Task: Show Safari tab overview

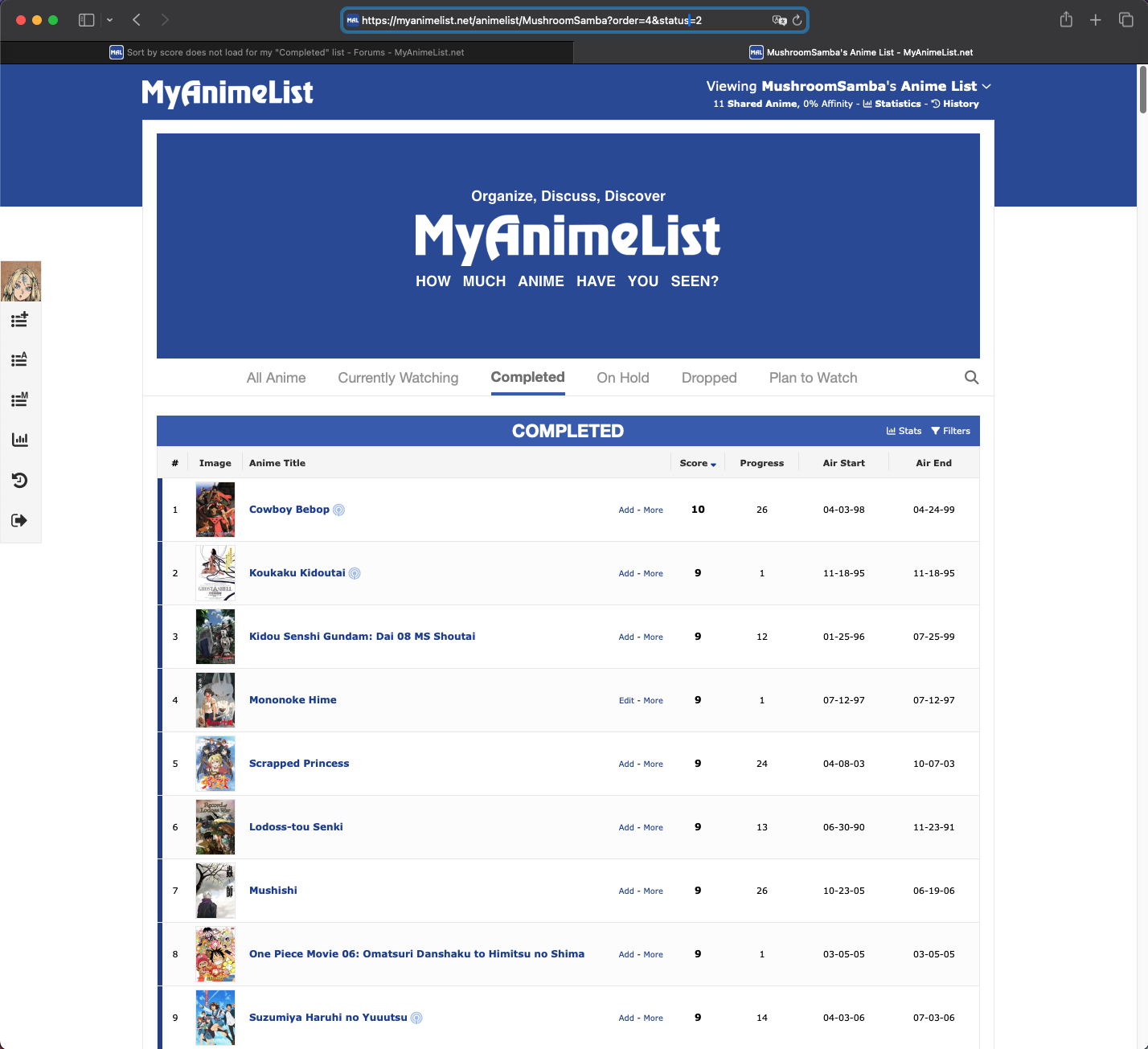Action: click(1125, 20)
